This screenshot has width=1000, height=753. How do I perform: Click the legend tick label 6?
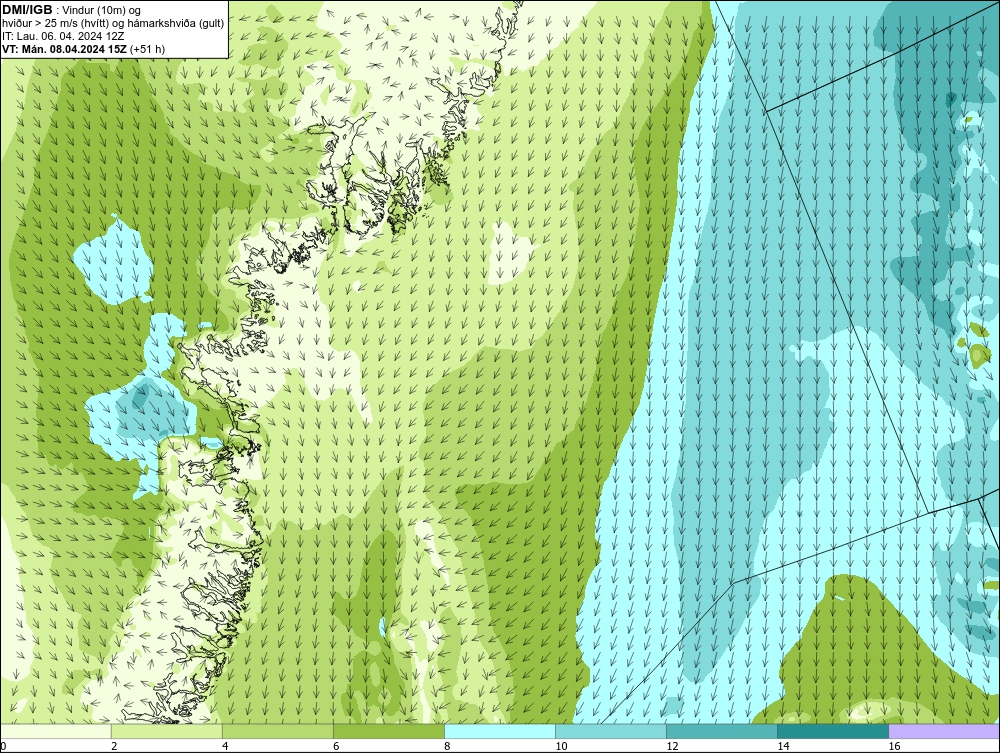(x=336, y=746)
